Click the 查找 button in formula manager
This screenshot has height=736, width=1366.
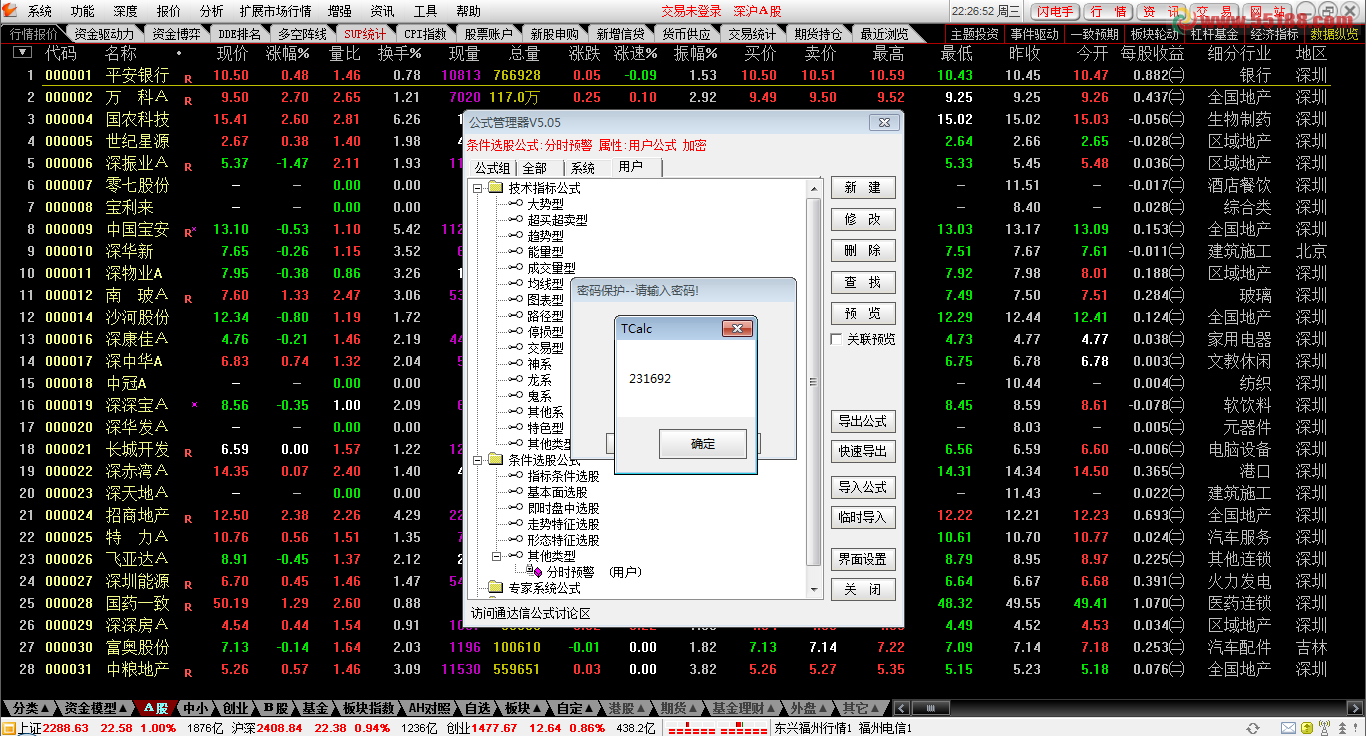click(x=863, y=283)
